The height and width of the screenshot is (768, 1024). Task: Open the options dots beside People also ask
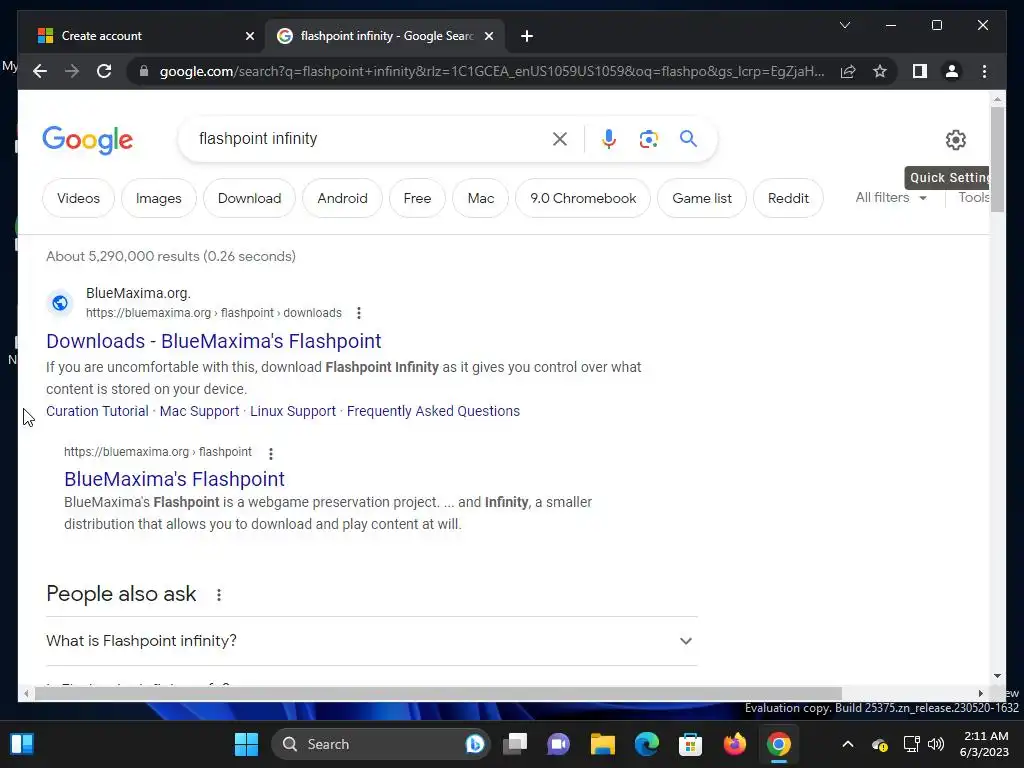(219, 594)
